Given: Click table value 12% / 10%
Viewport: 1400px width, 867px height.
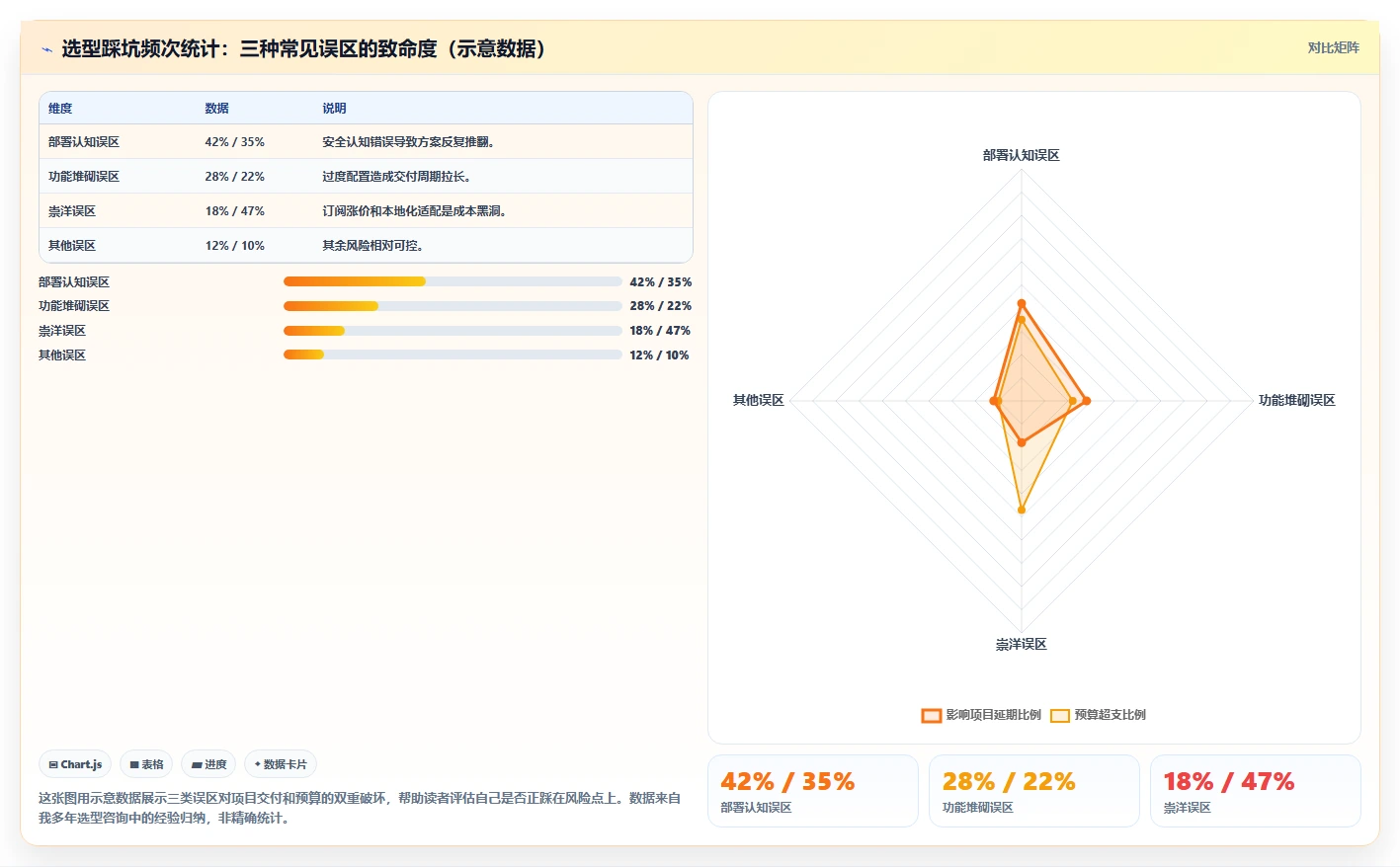Looking at the screenshot, I should (234, 246).
